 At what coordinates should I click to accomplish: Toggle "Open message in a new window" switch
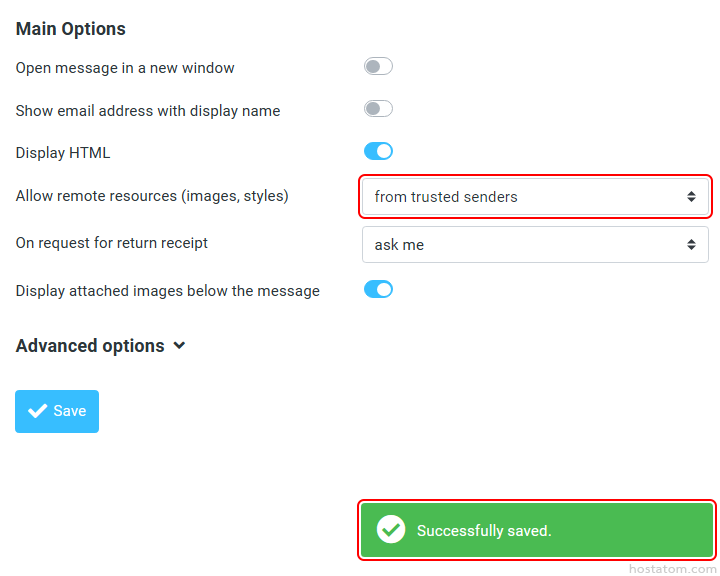pos(378,67)
